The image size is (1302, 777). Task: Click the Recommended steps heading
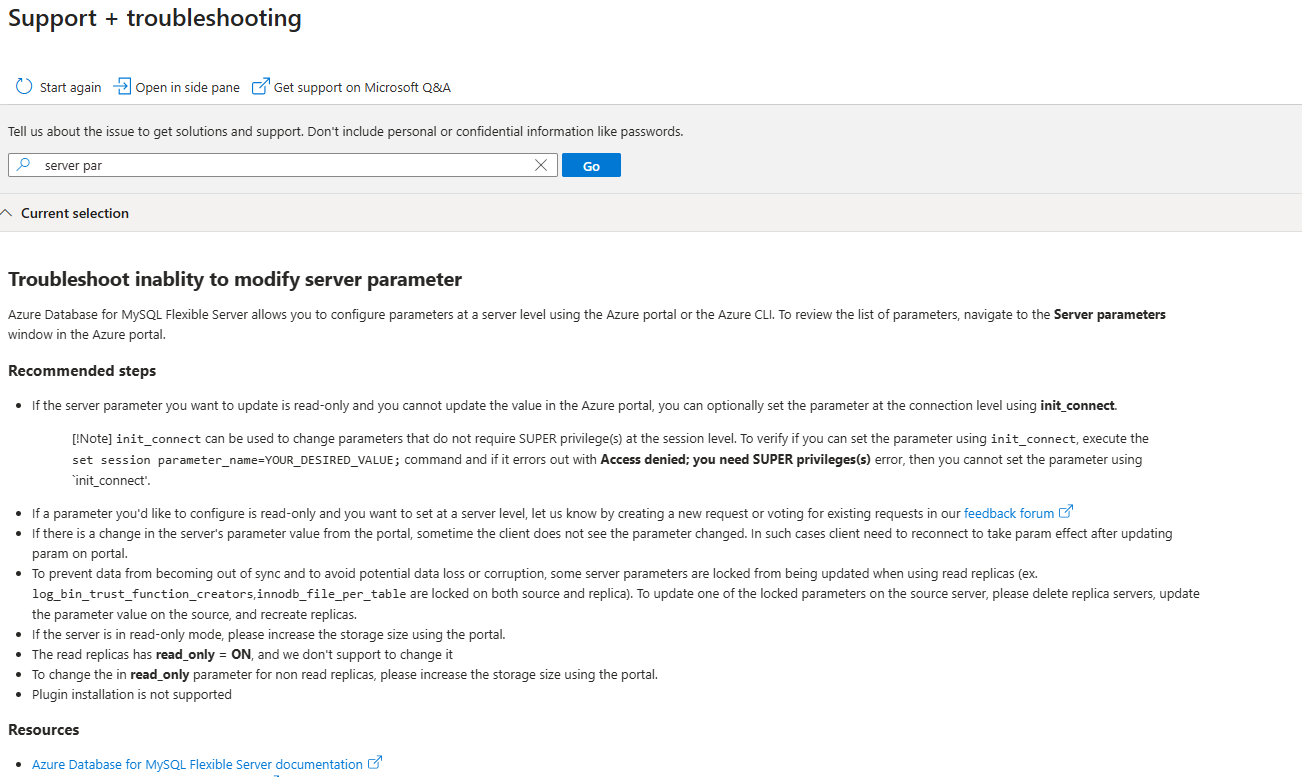[x=82, y=371]
